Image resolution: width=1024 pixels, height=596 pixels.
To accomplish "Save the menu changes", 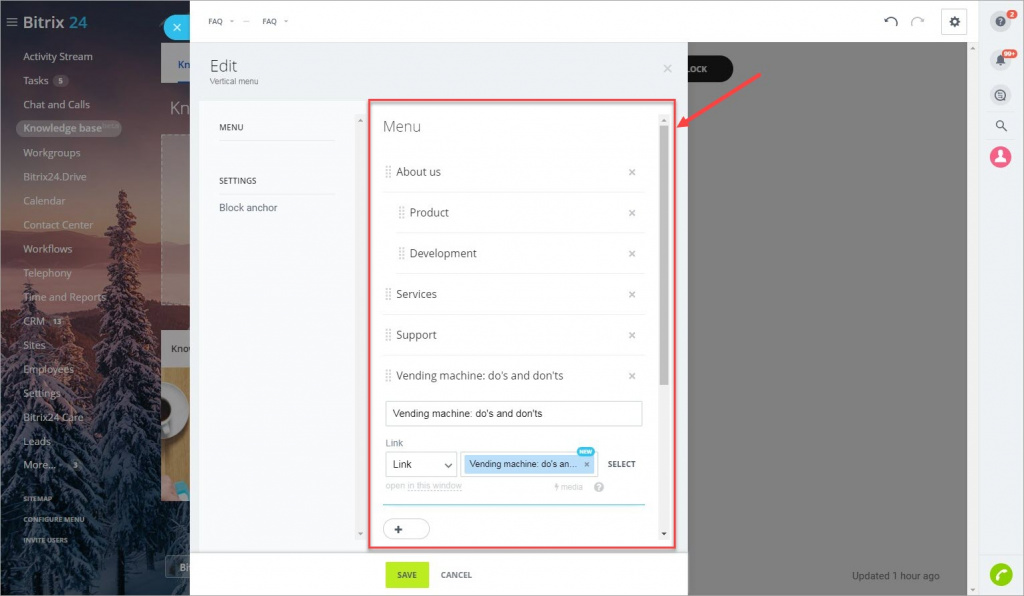I will pyautogui.click(x=407, y=574).
